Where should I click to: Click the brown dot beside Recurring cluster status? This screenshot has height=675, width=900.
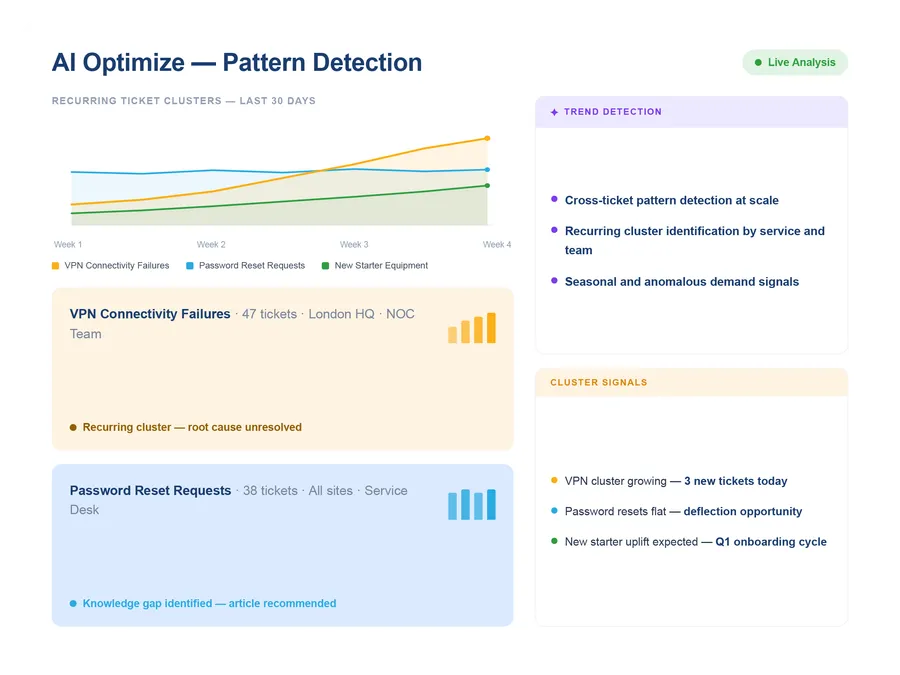(x=73, y=427)
